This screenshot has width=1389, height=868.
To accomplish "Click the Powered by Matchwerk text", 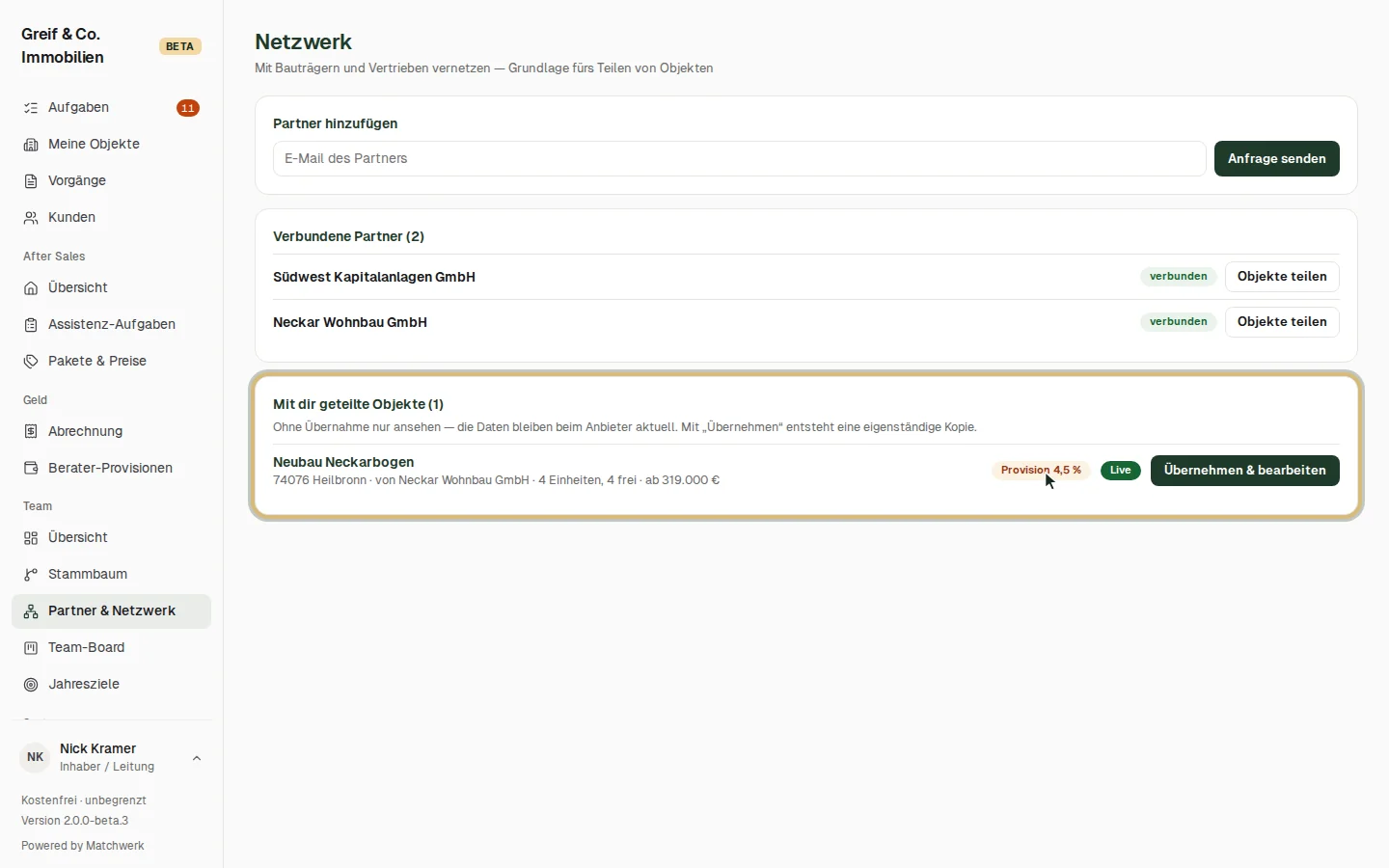I will pyautogui.click(x=83, y=846).
